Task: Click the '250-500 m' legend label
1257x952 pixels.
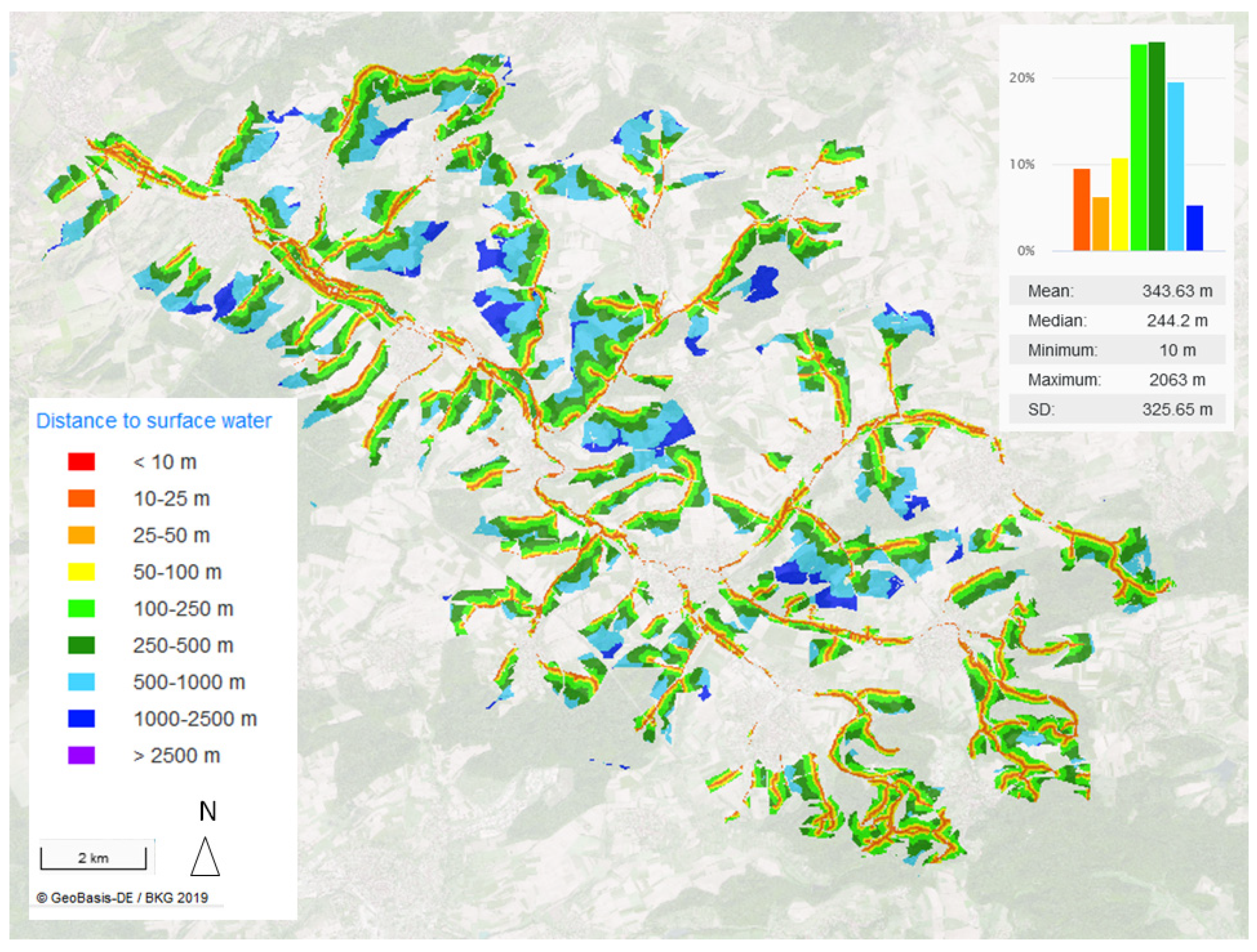Action: coord(183,645)
